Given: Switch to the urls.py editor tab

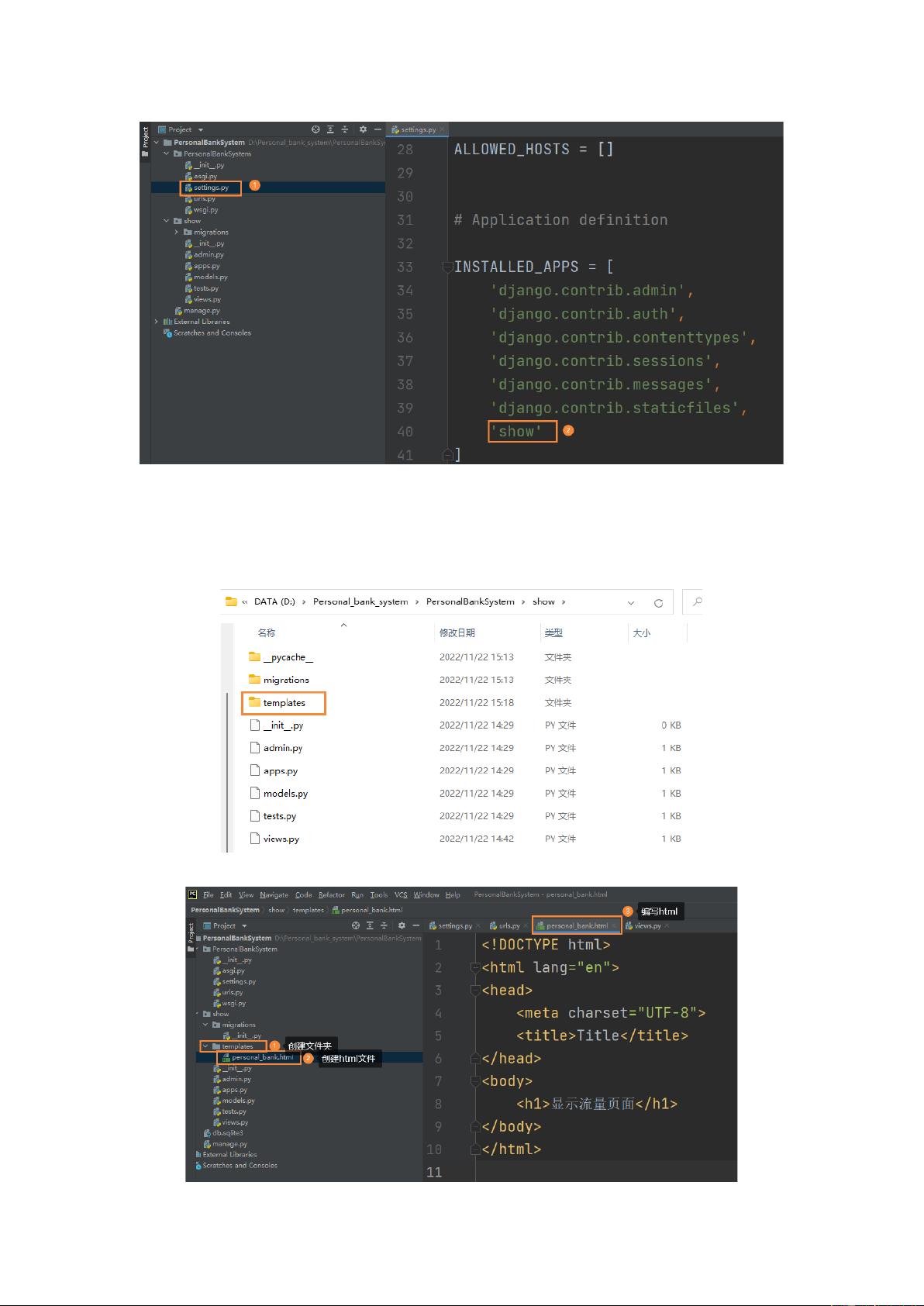Looking at the screenshot, I should (x=509, y=925).
